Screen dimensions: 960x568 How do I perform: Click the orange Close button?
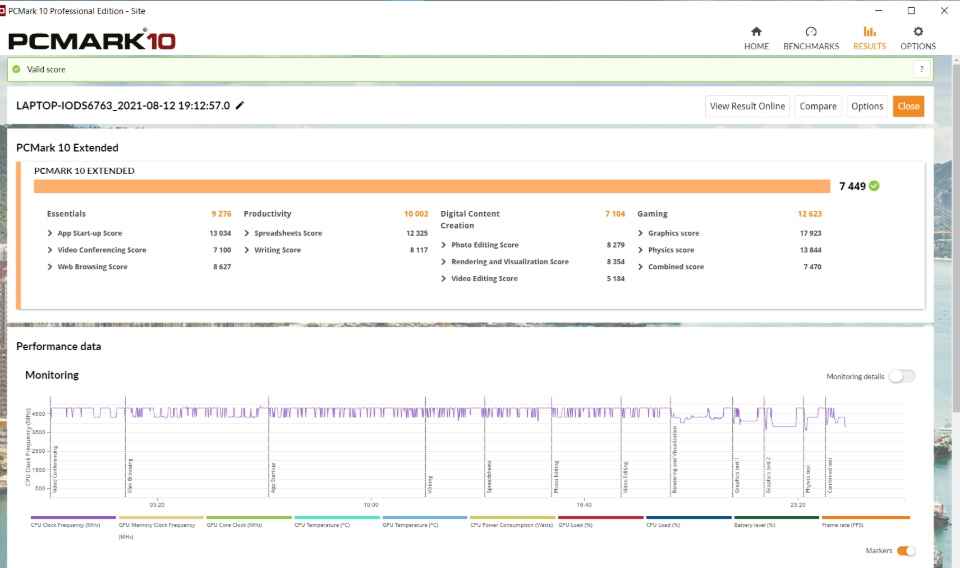pyautogui.click(x=909, y=106)
